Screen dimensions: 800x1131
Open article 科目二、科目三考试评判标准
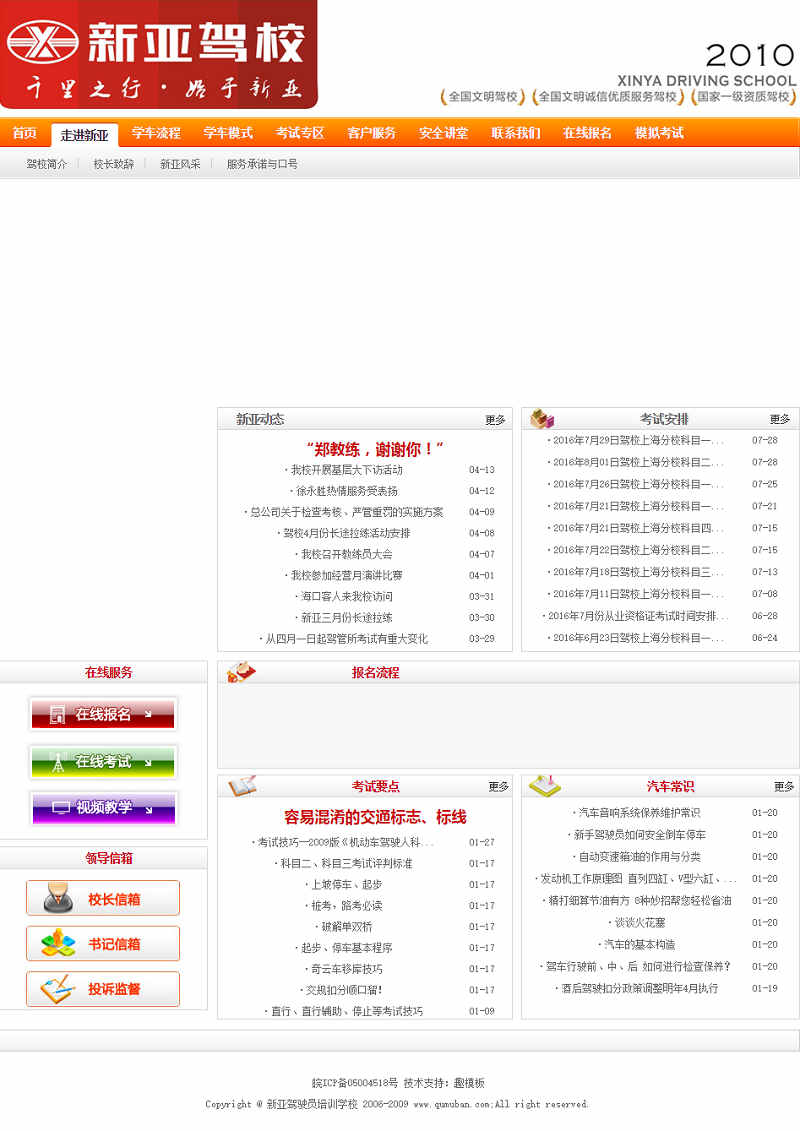[346, 863]
